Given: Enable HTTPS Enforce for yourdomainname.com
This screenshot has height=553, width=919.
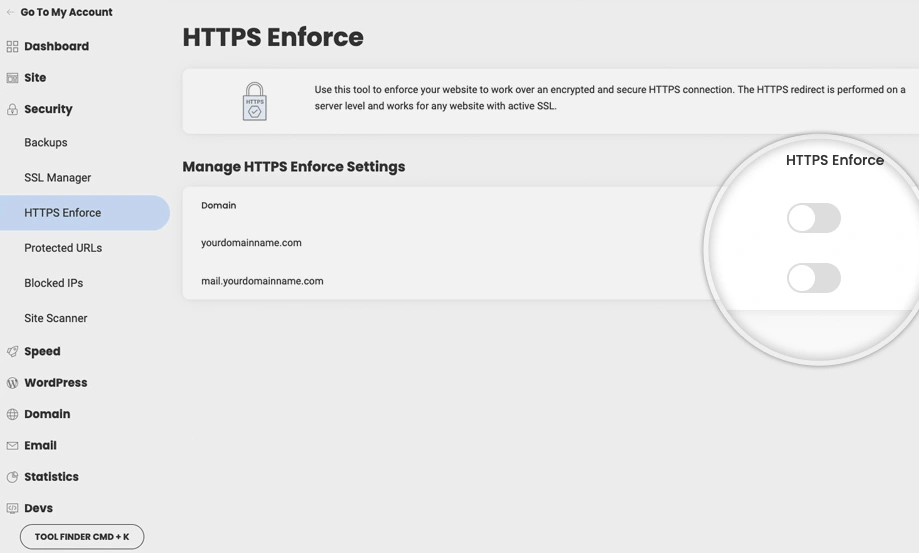Looking at the screenshot, I should point(813,218).
